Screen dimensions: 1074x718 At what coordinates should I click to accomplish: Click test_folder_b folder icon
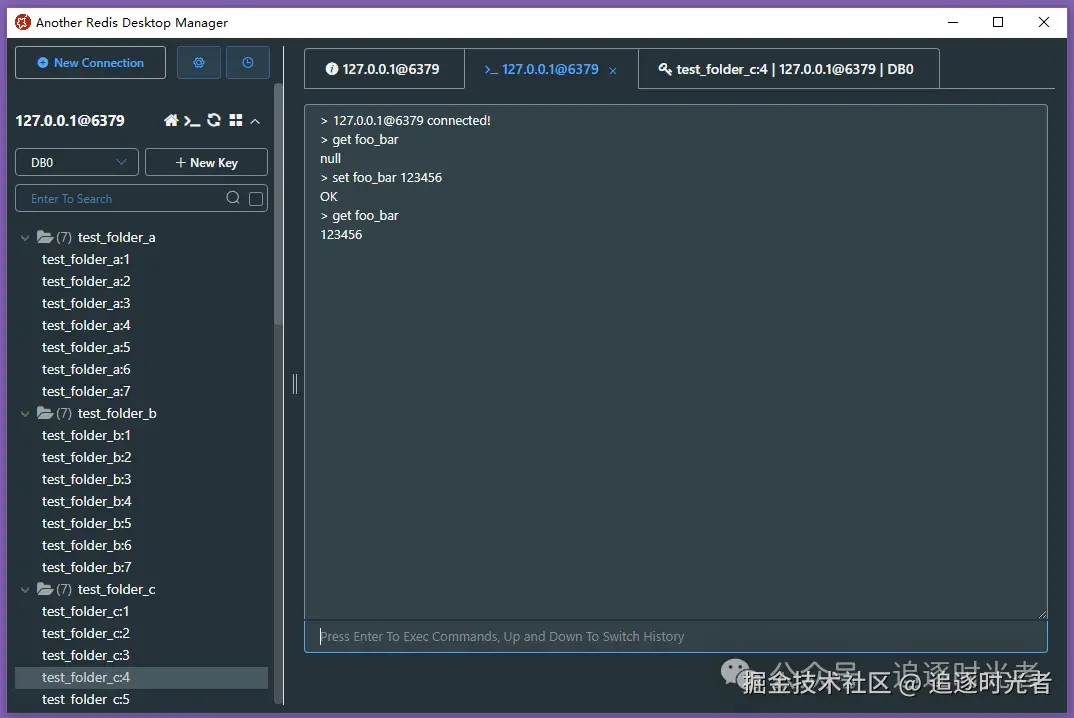45,413
